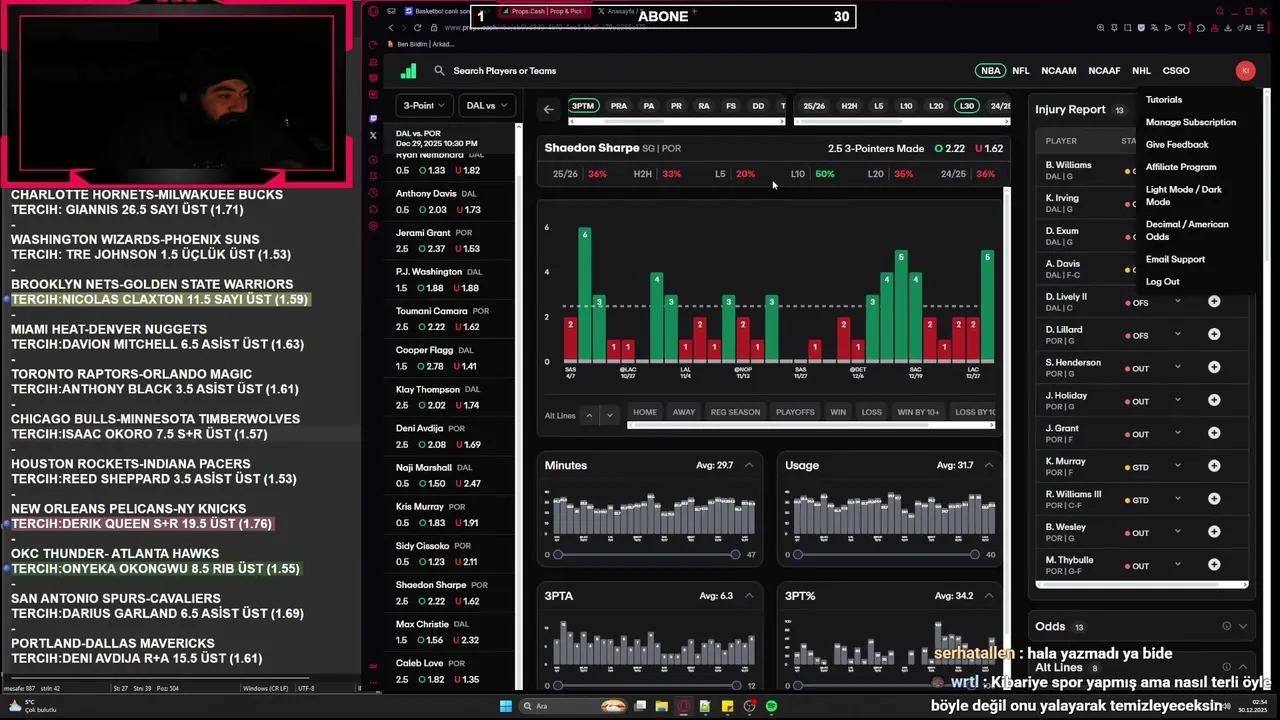Choose Manage Subscription menu item
The width and height of the screenshot is (1280, 720).
point(1191,122)
